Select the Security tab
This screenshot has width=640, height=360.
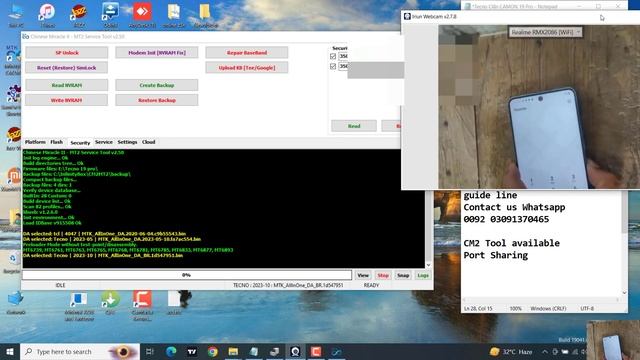point(80,142)
